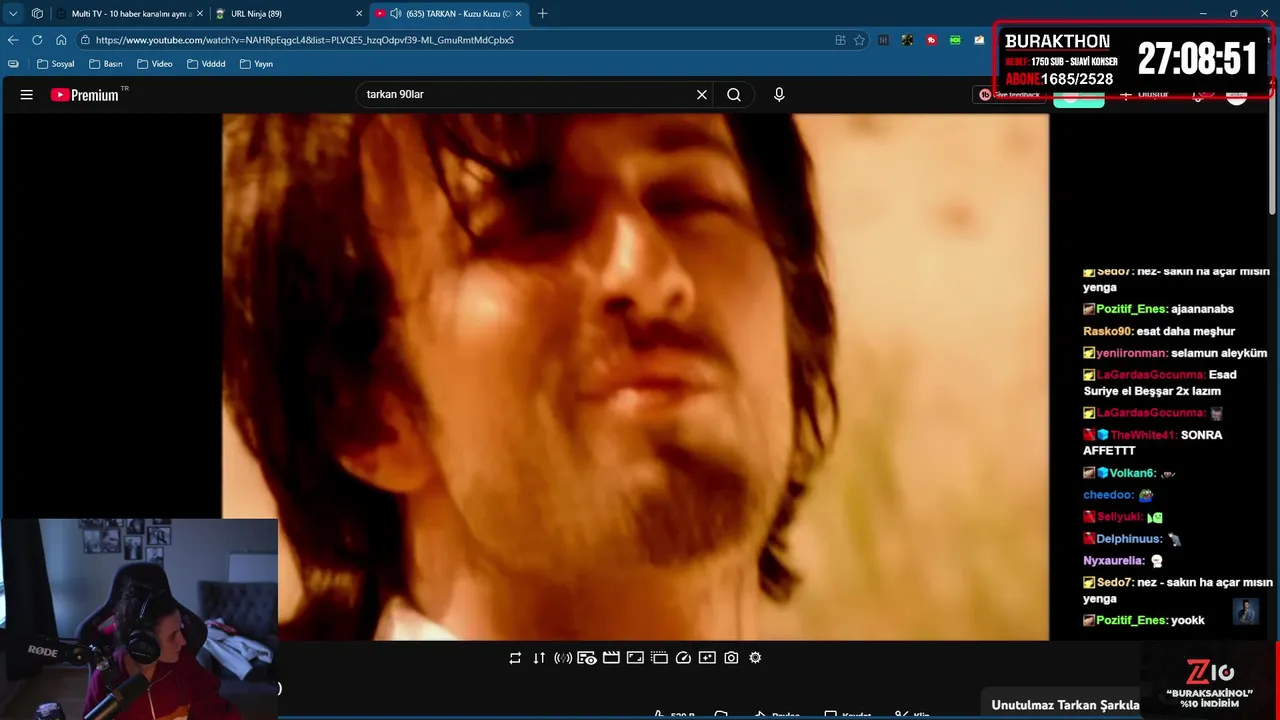Open the Yayın bookmarks folder
Screen dimensions: 1280x720
point(255,64)
